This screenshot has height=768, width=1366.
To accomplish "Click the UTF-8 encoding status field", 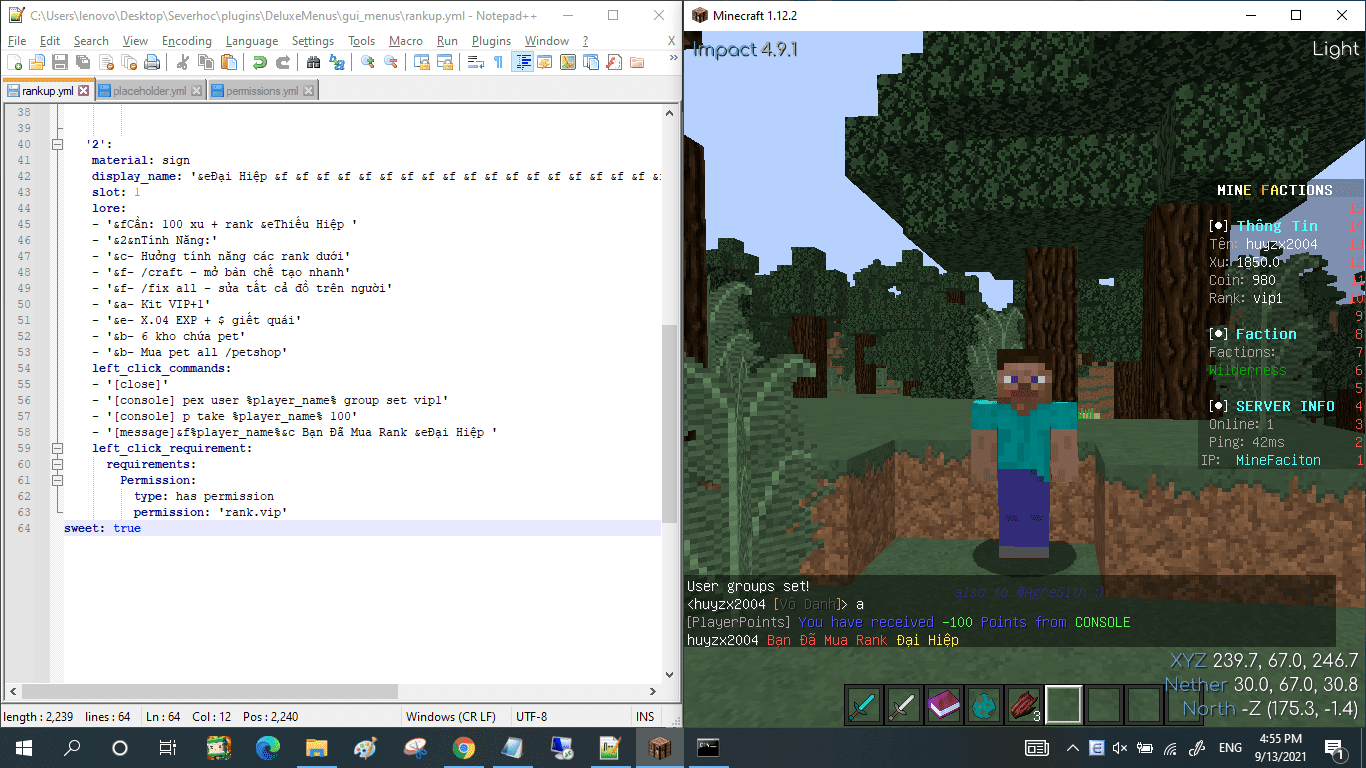I will 531,717.
